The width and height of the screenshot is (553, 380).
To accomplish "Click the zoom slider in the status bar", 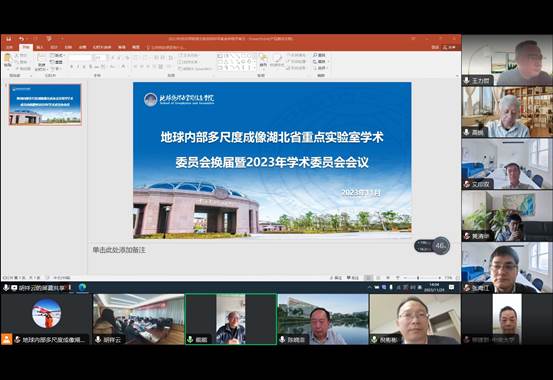I will coord(419,278).
